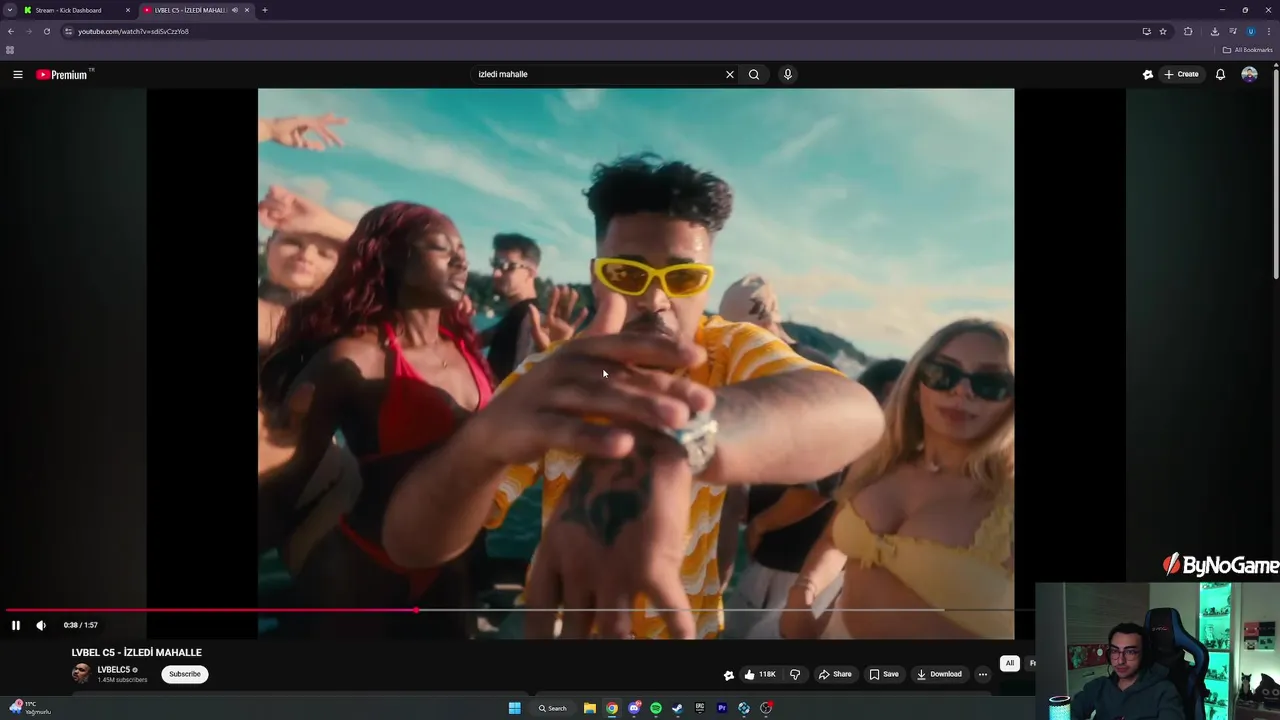The width and height of the screenshot is (1280, 720).
Task: Click the 0:38 / 1:57 time display
Action: click(81, 625)
